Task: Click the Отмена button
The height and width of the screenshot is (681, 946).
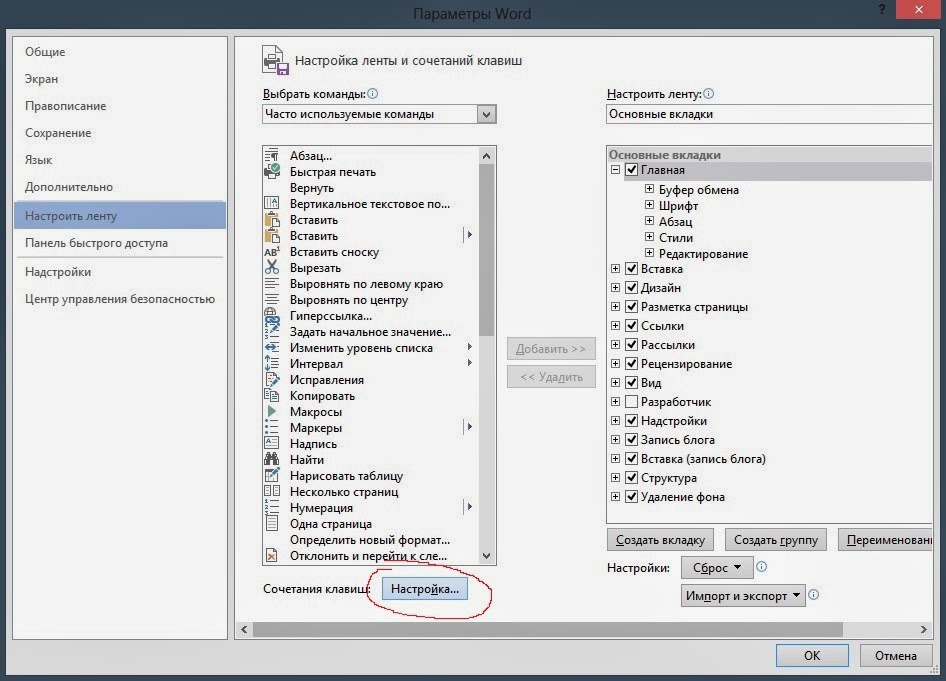Action: click(x=896, y=656)
